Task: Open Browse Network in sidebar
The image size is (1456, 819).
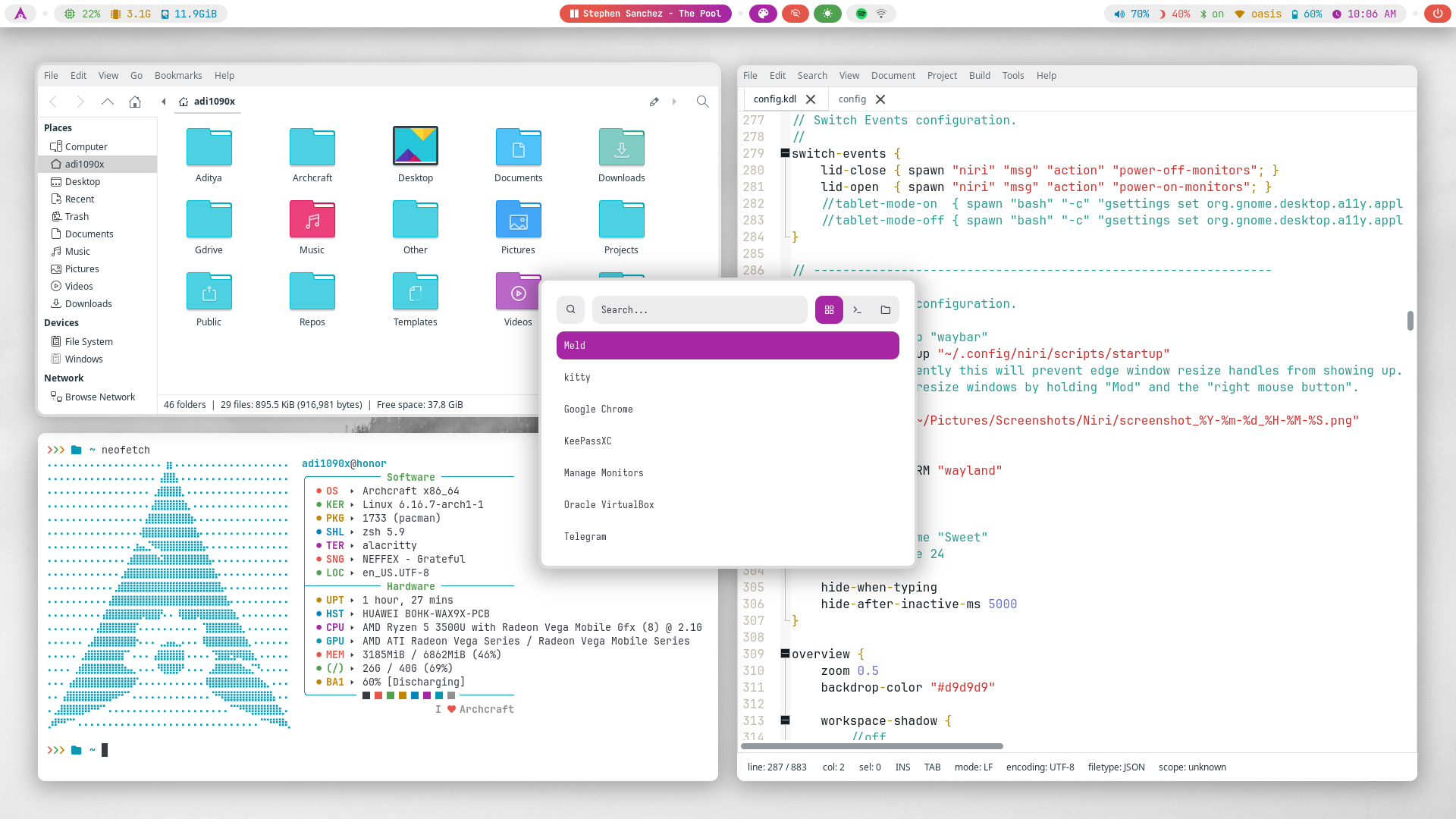Action: (x=99, y=397)
